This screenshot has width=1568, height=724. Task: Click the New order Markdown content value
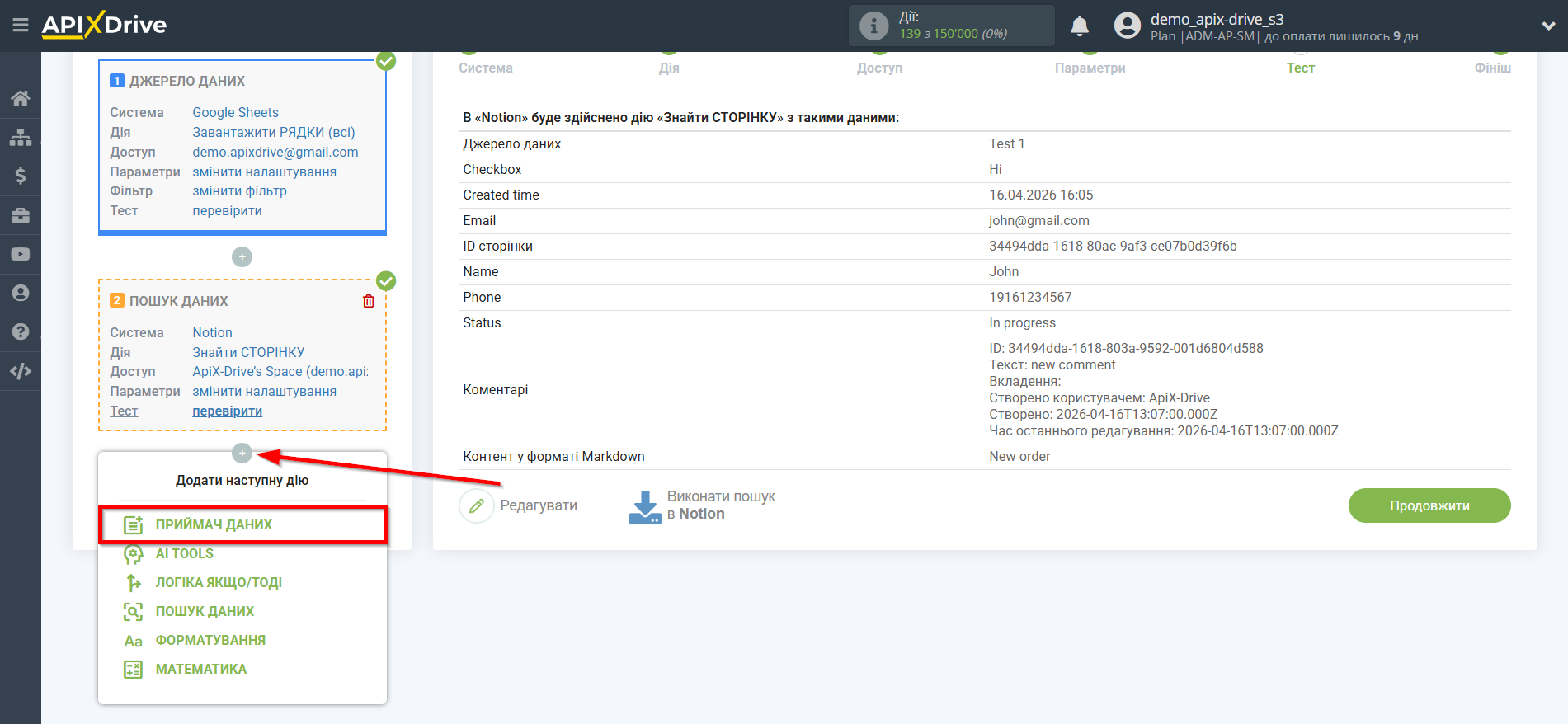(1019, 456)
